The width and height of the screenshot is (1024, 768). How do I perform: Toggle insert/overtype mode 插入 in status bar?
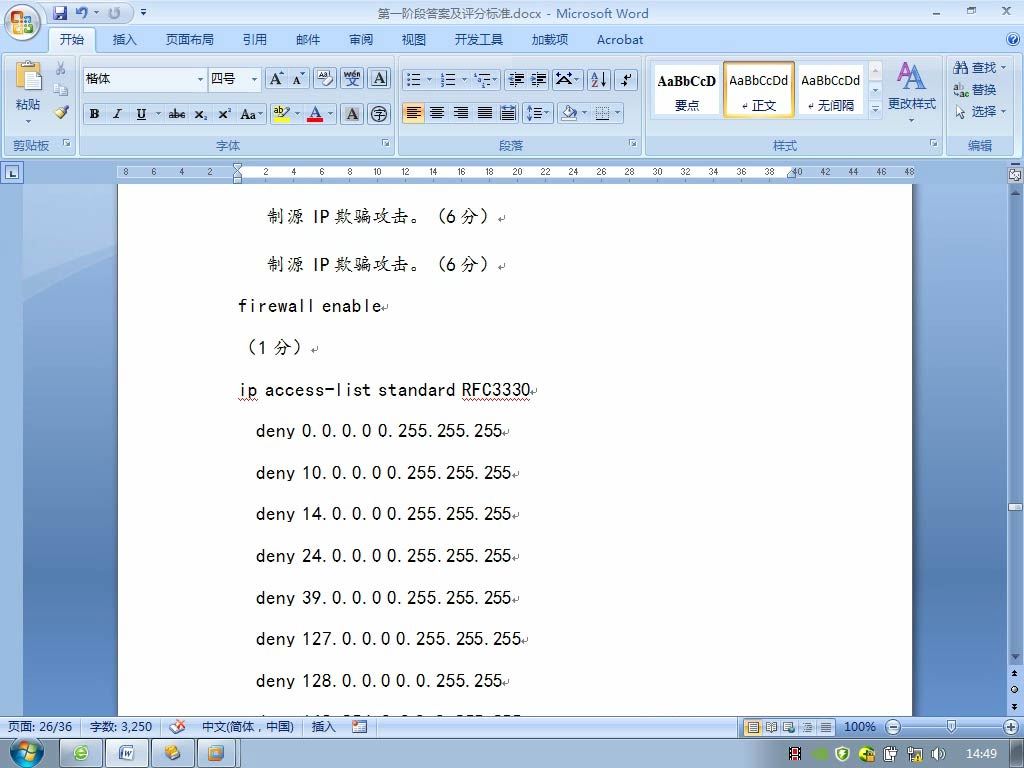323,726
